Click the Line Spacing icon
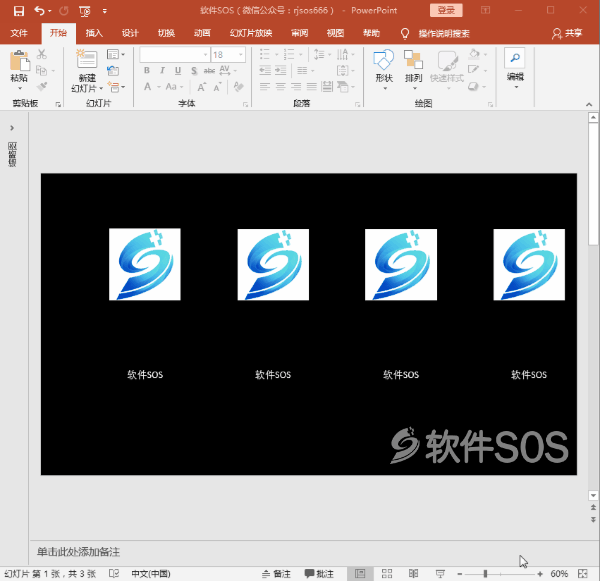 [319, 54]
